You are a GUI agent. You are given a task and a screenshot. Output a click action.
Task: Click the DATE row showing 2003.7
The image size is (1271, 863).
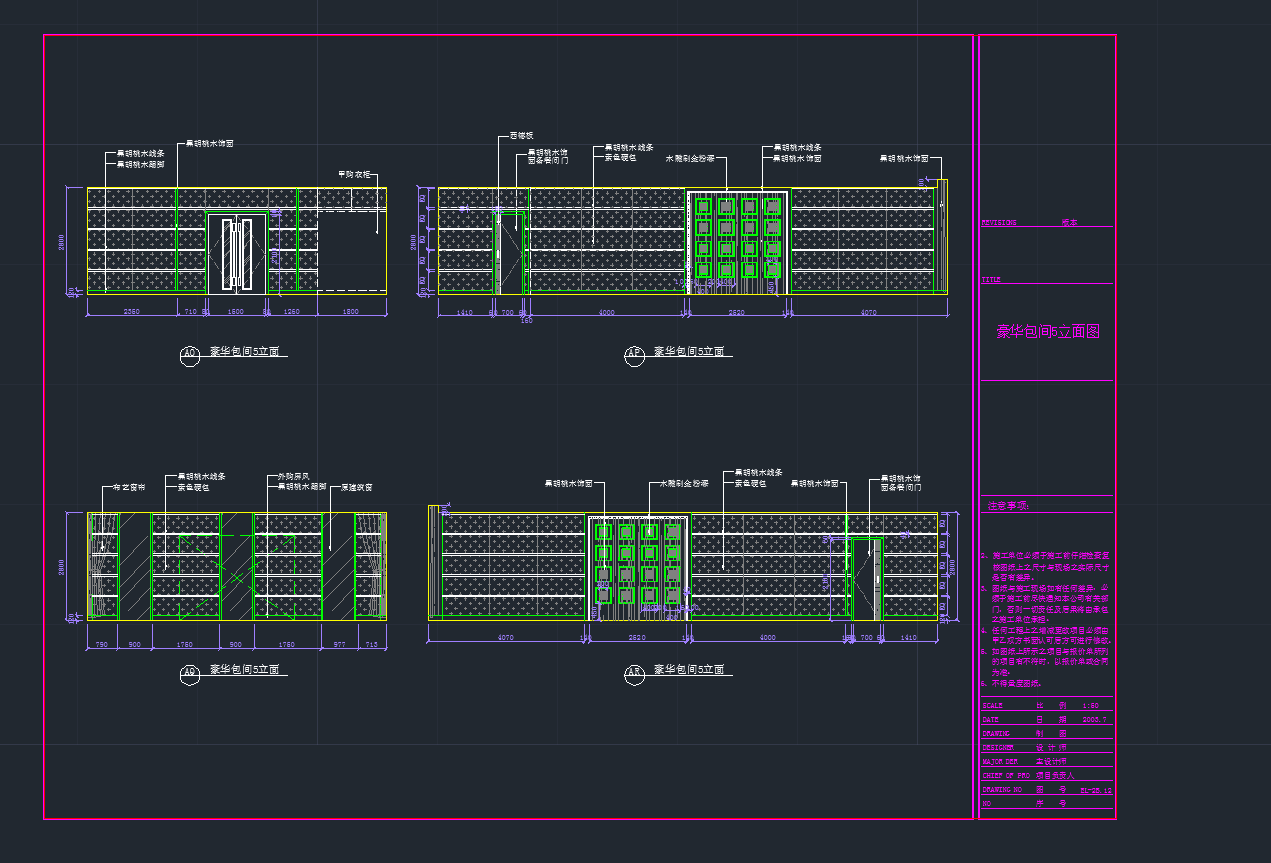point(1046,719)
